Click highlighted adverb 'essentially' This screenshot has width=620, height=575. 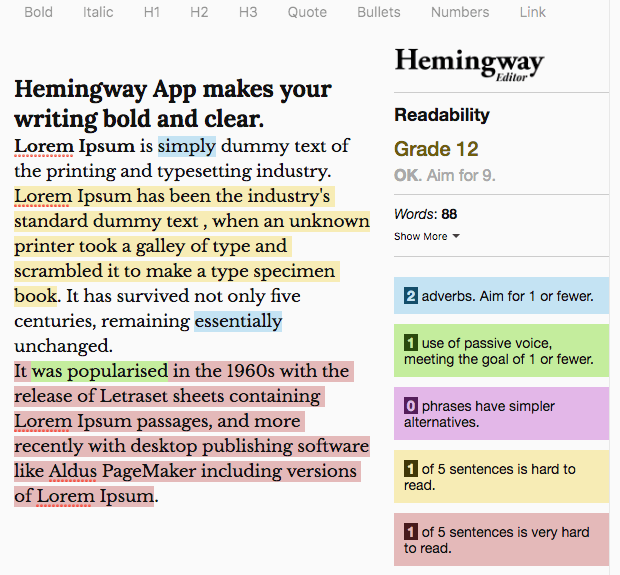(x=238, y=321)
